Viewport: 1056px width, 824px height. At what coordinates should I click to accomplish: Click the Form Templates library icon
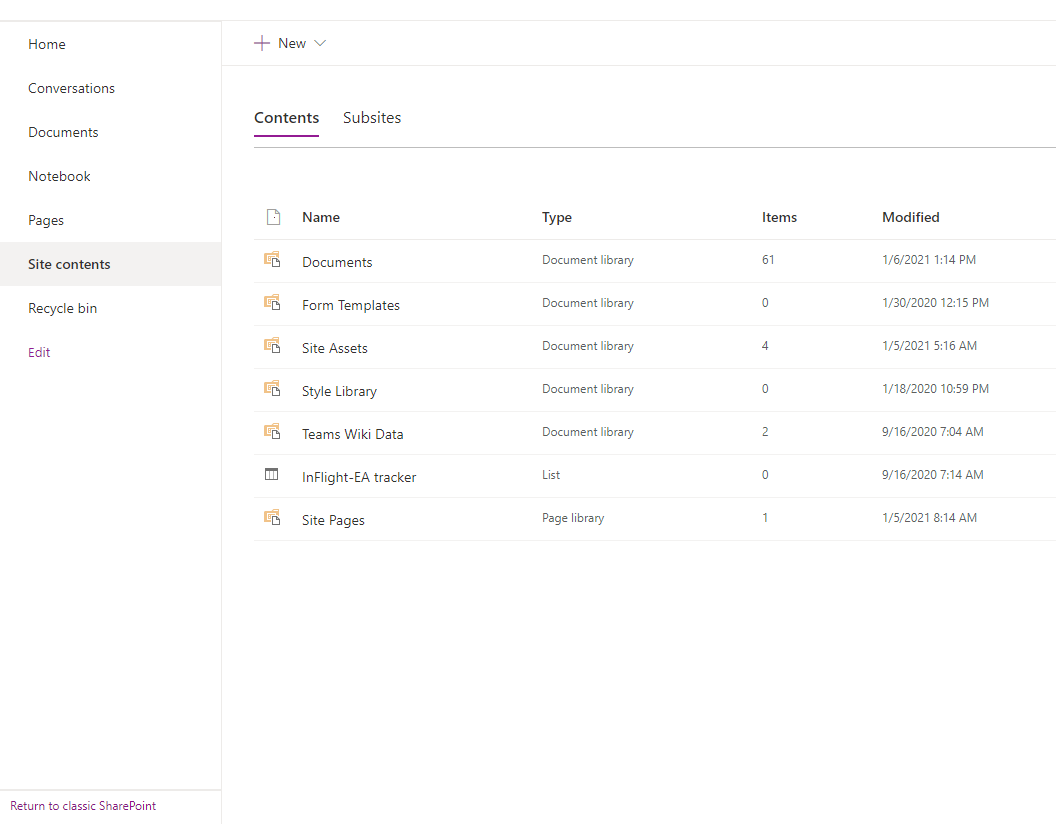272,302
